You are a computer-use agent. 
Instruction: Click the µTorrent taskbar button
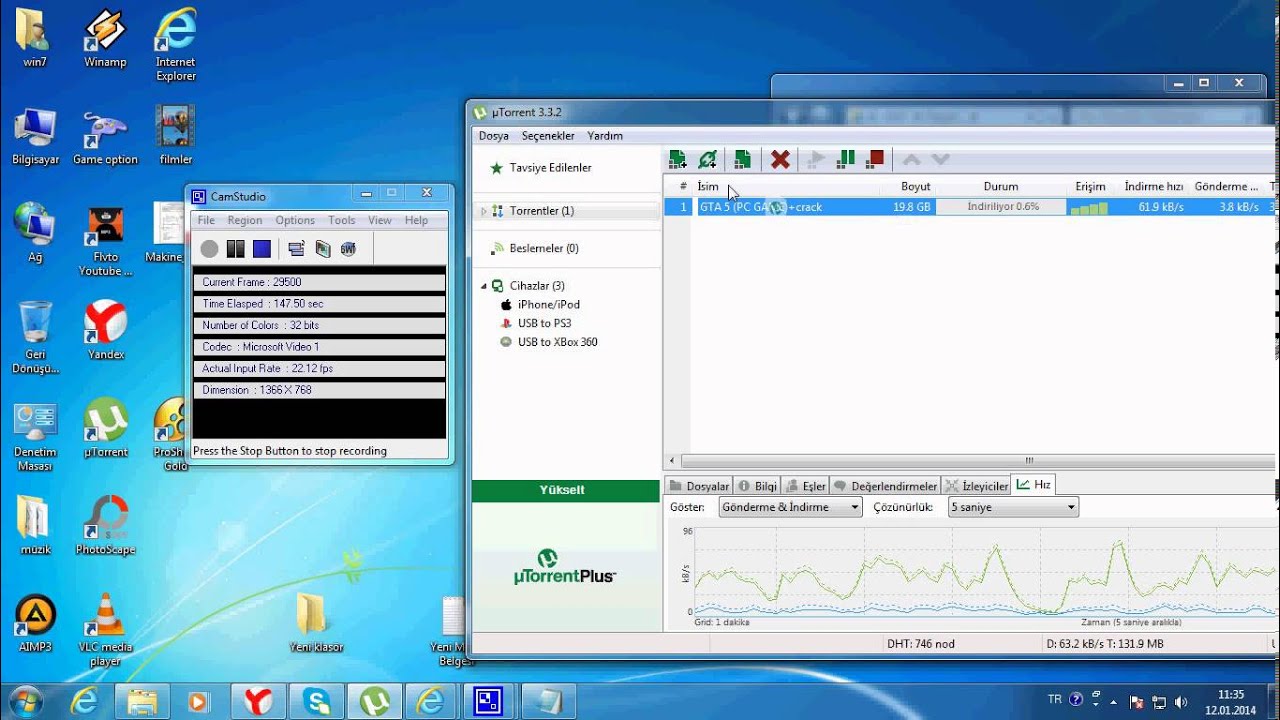click(374, 702)
